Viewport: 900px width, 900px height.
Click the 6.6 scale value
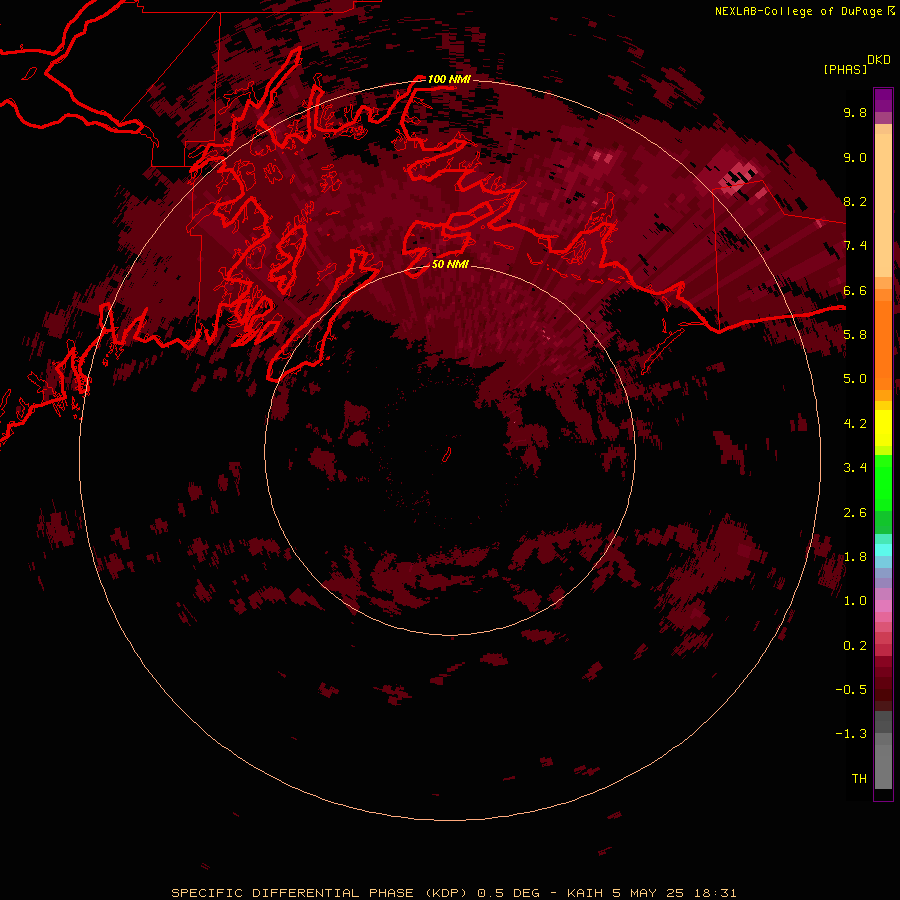855,290
